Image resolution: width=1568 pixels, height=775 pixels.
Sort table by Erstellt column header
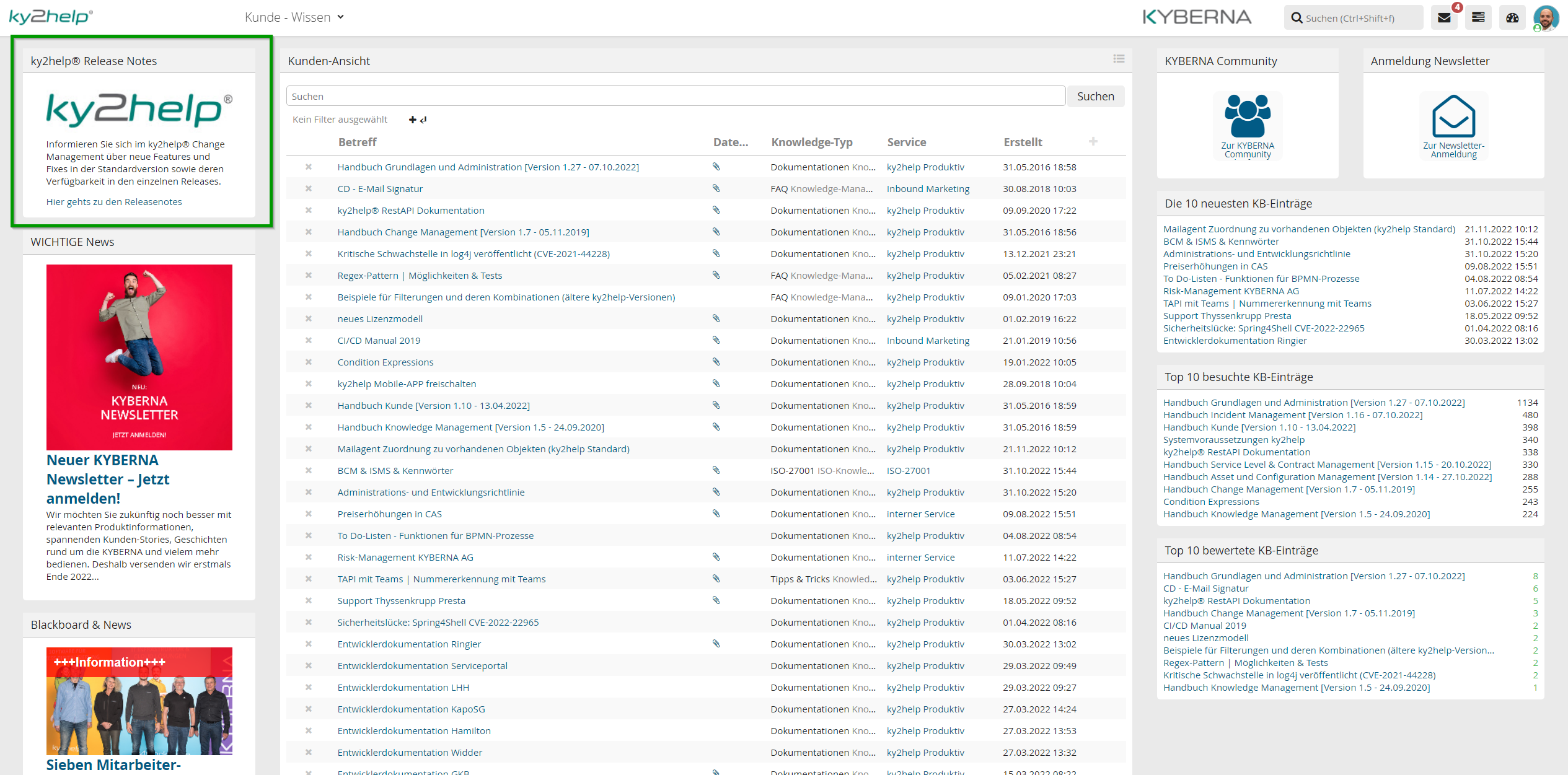1023,142
